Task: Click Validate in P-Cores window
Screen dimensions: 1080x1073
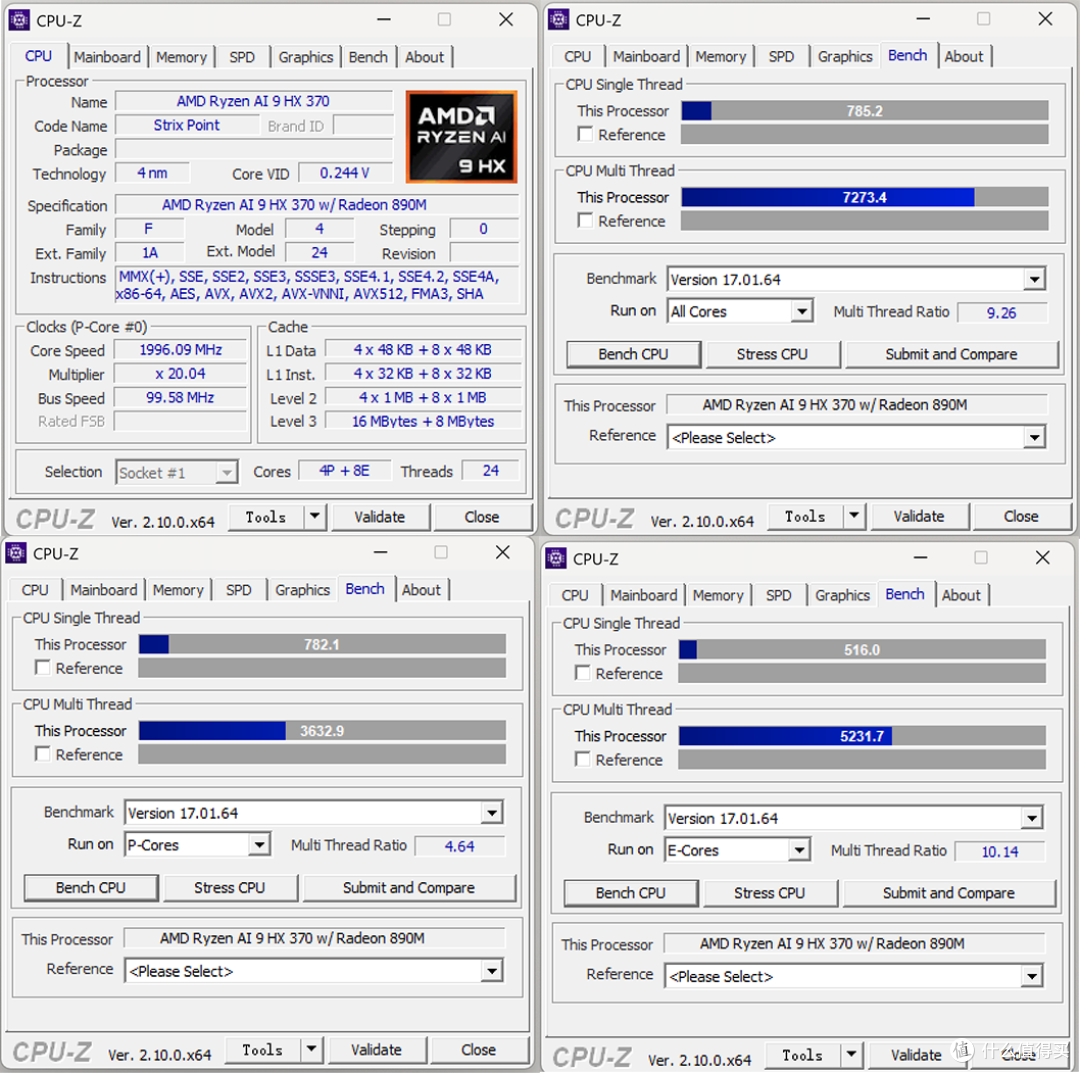Action: 376,1050
